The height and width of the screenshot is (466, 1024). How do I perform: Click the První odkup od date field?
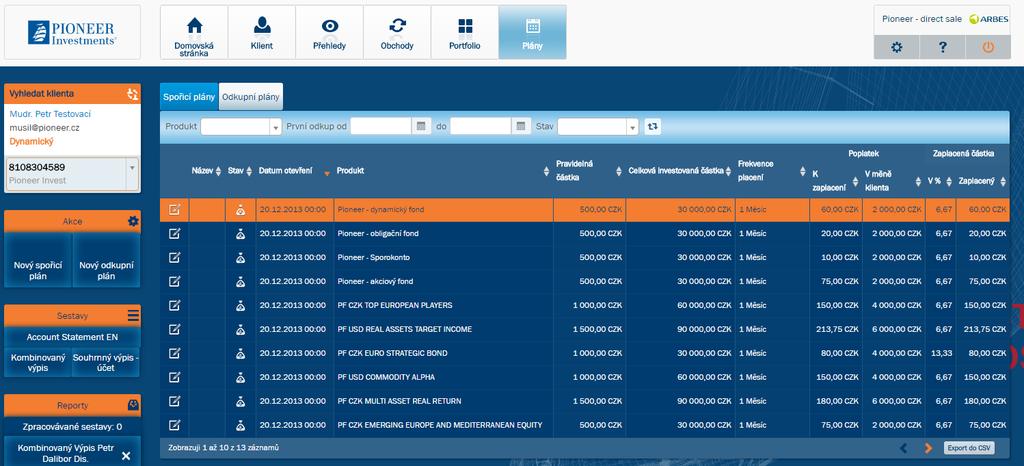tap(381, 127)
